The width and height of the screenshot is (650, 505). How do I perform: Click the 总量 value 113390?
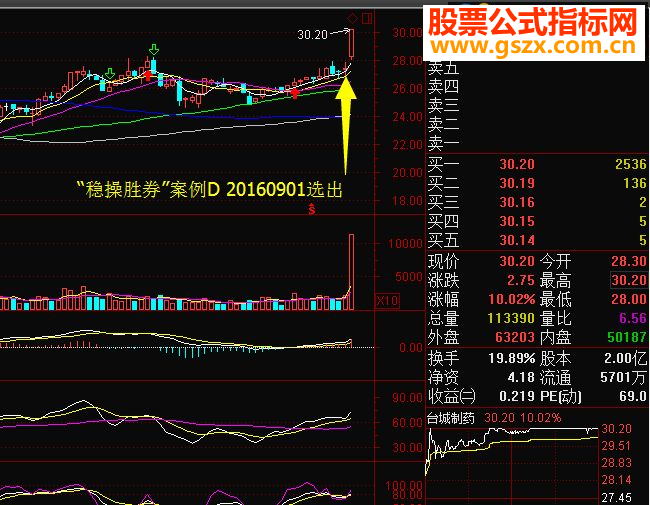click(511, 319)
